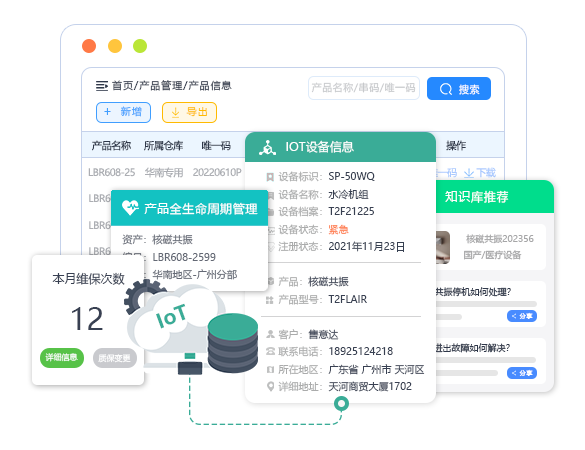
Task: Click the IOT network icon in 设备信息 header
Action: pos(268,147)
